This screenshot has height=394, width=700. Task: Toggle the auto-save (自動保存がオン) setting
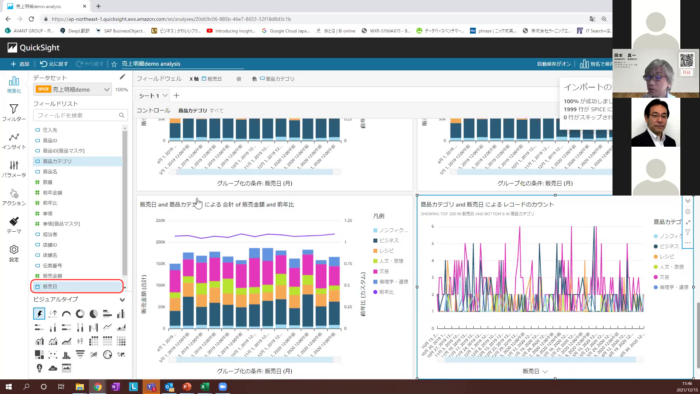[554, 64]
